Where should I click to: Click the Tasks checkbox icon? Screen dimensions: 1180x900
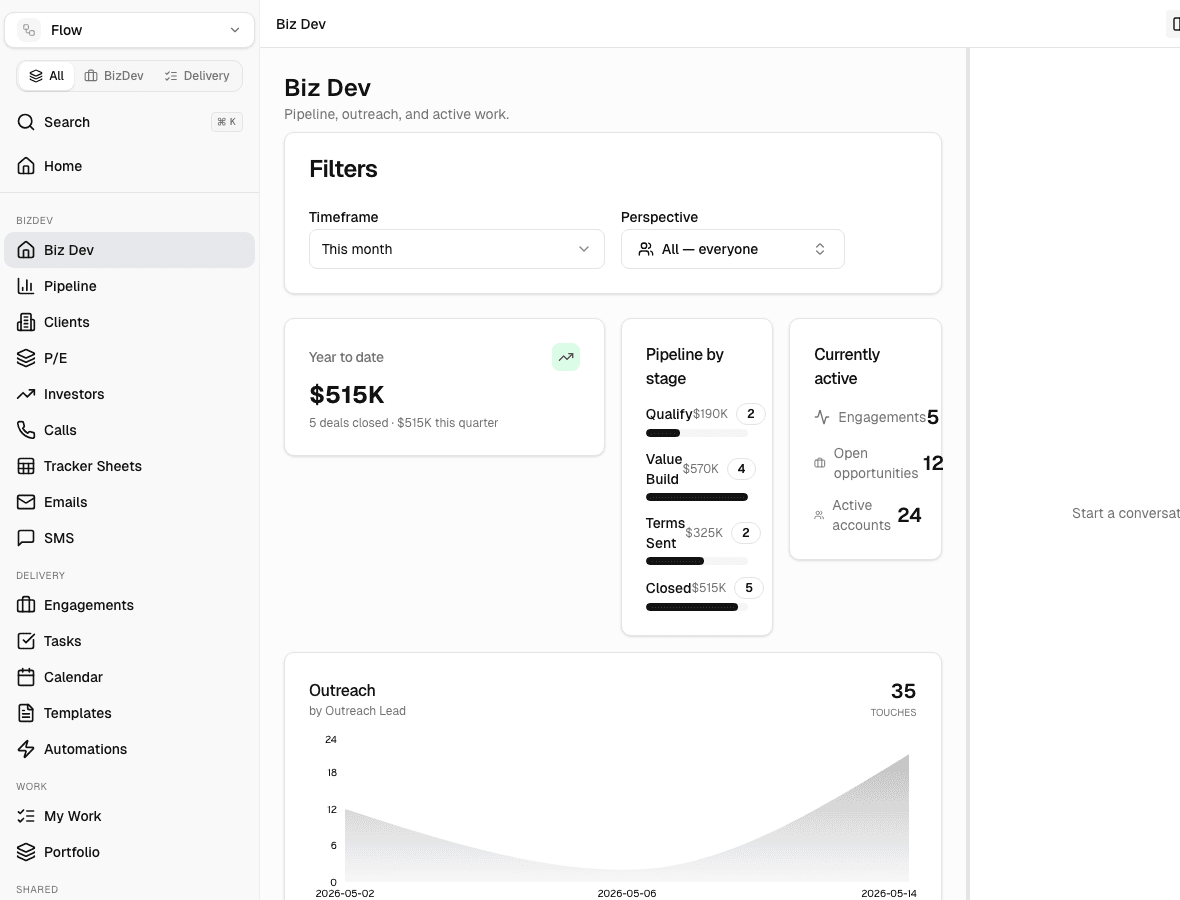click(x=26, y=641)
